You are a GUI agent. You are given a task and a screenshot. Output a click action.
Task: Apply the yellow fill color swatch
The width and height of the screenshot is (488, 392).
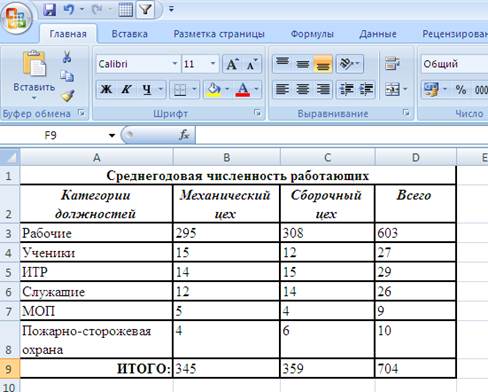point(214,89)
